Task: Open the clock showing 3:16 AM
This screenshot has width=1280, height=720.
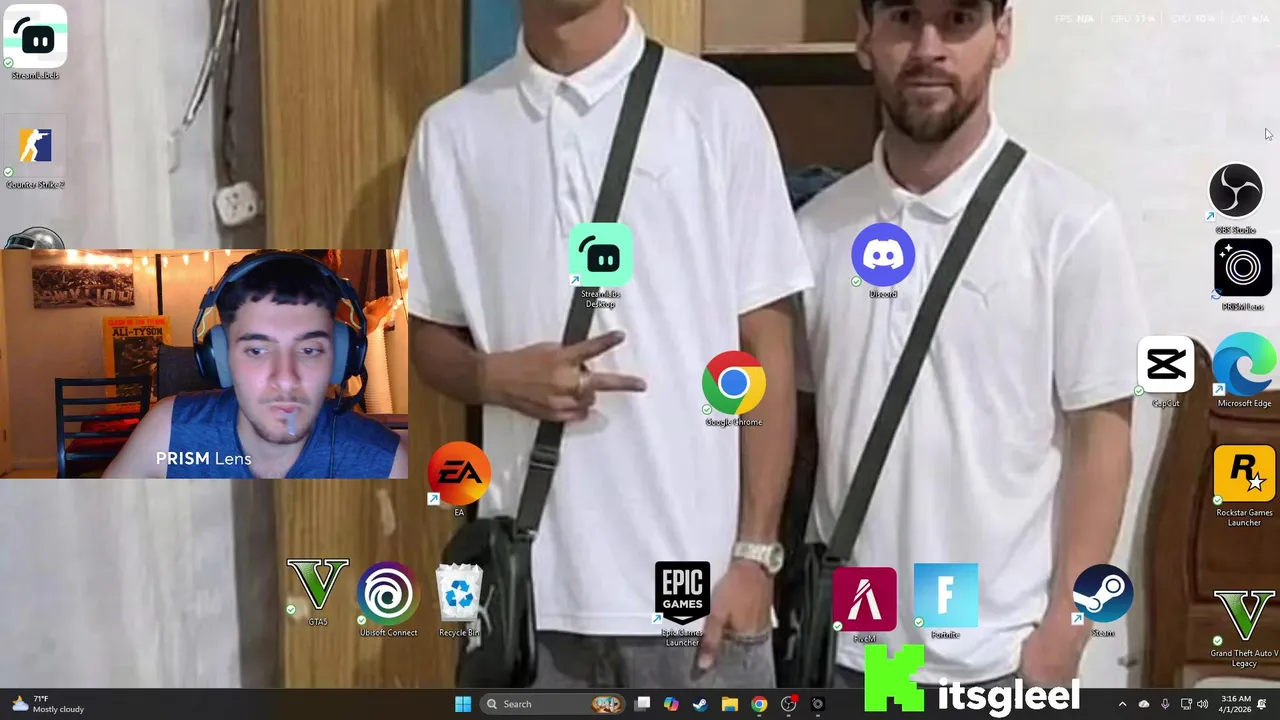Action: click(x=1236, y=704)
